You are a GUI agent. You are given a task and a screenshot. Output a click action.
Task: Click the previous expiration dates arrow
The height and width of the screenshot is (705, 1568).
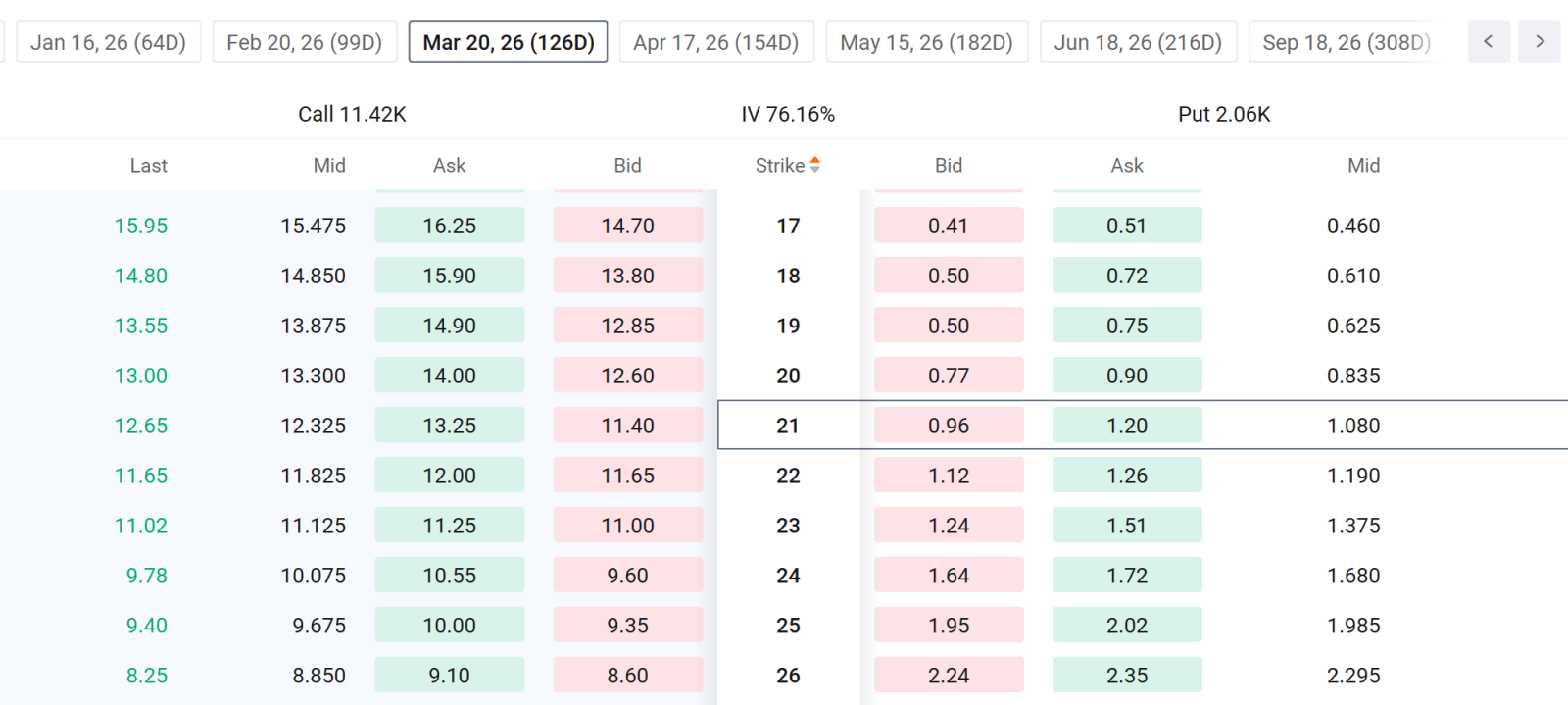pos(1489,41)
